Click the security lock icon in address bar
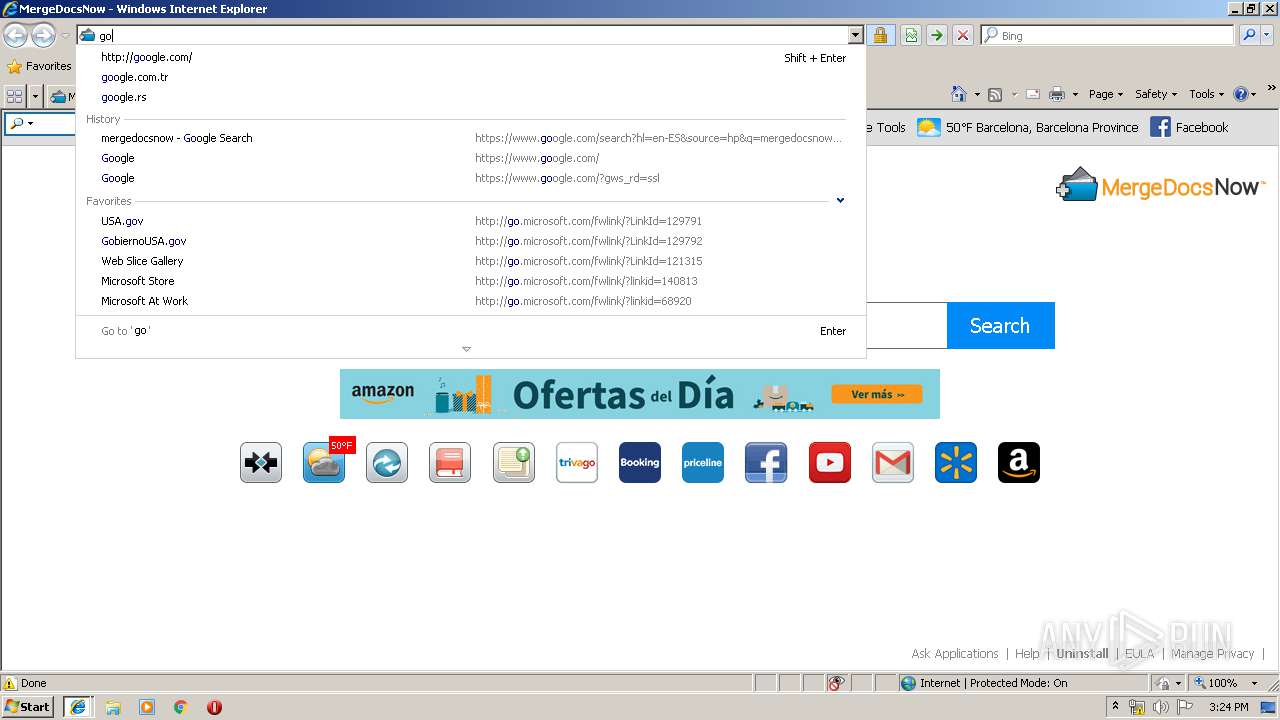This screenshot has width=1280, height=720. click(x=880, y=35)
